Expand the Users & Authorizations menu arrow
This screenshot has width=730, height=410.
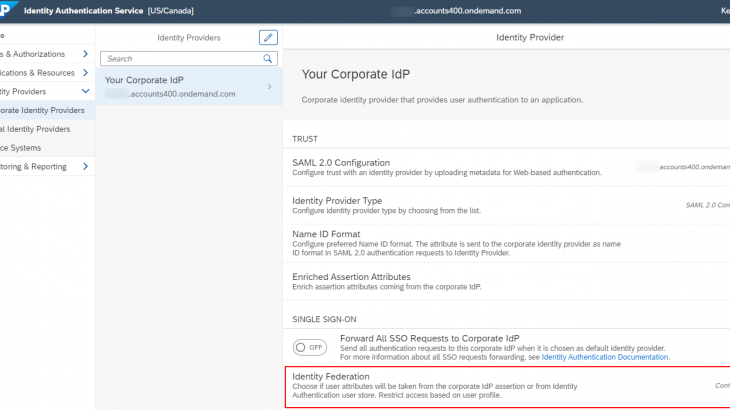tap(86, 54)
